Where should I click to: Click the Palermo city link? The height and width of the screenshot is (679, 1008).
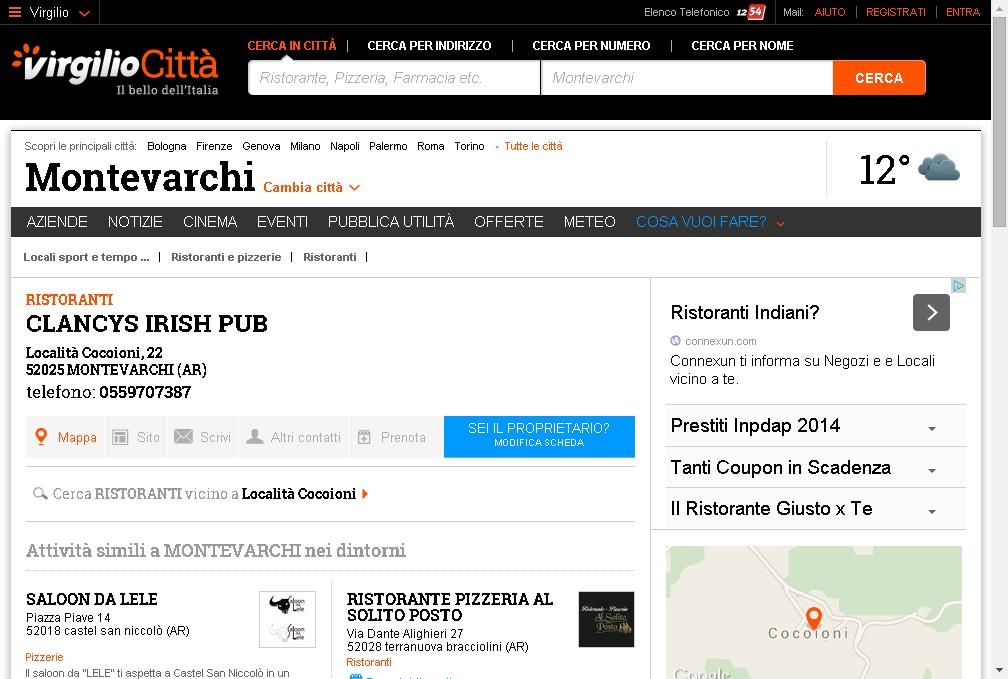[388, 146]
